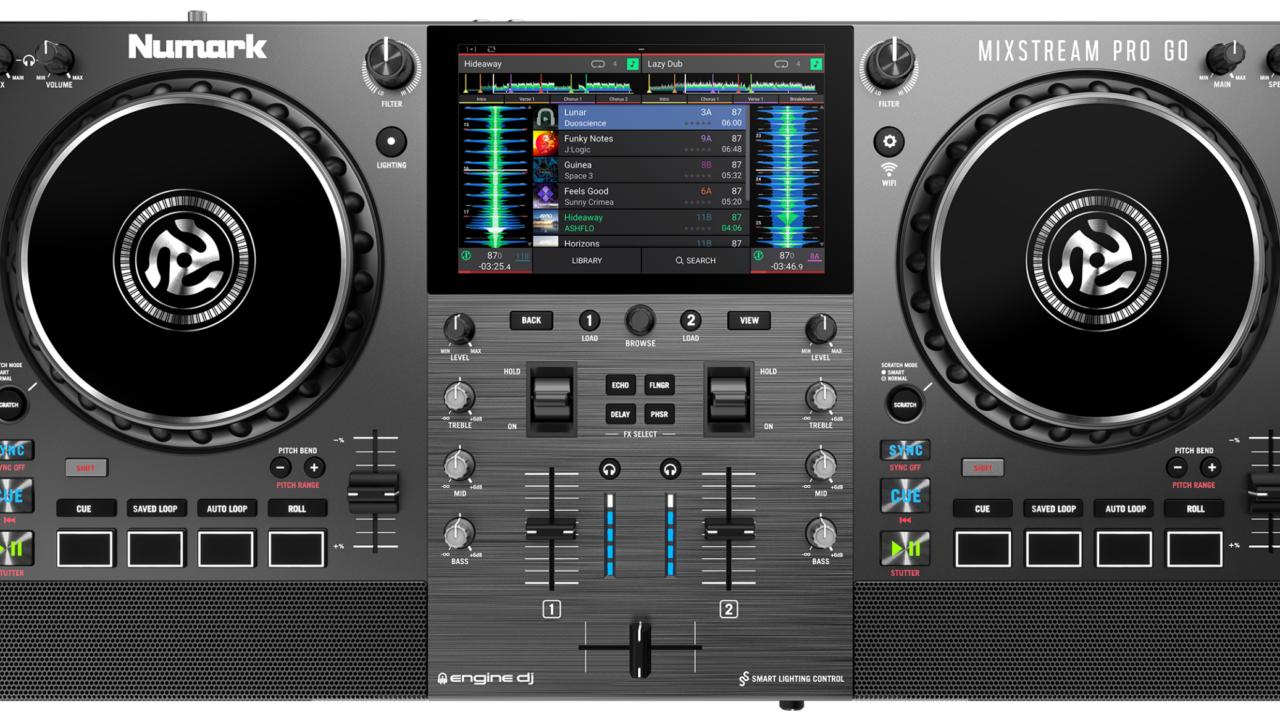
Task: Click the crossfader at the bottom
Action: click(639, 648)
